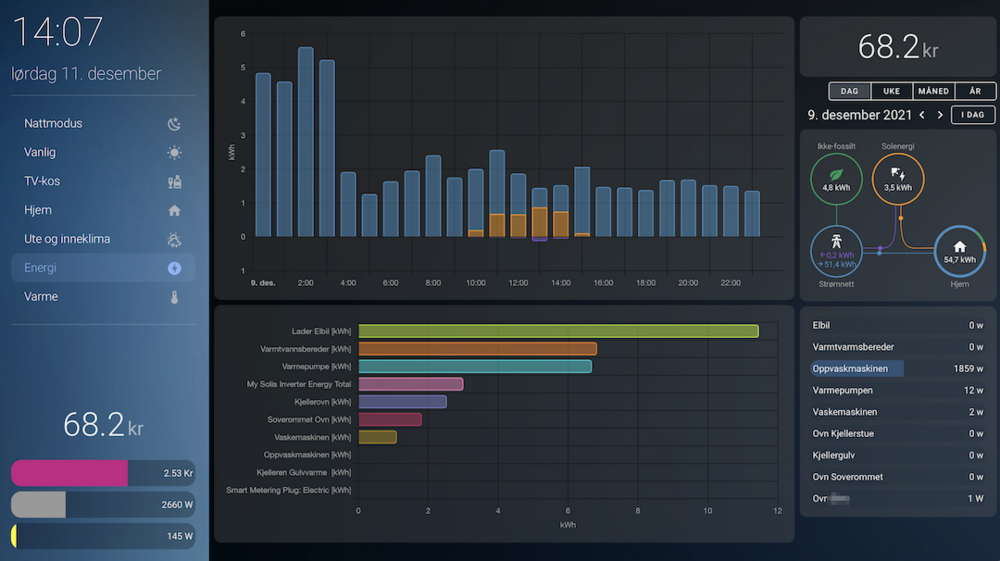Click the green leaf Ikke-fossilt circle

coord(835,179)
